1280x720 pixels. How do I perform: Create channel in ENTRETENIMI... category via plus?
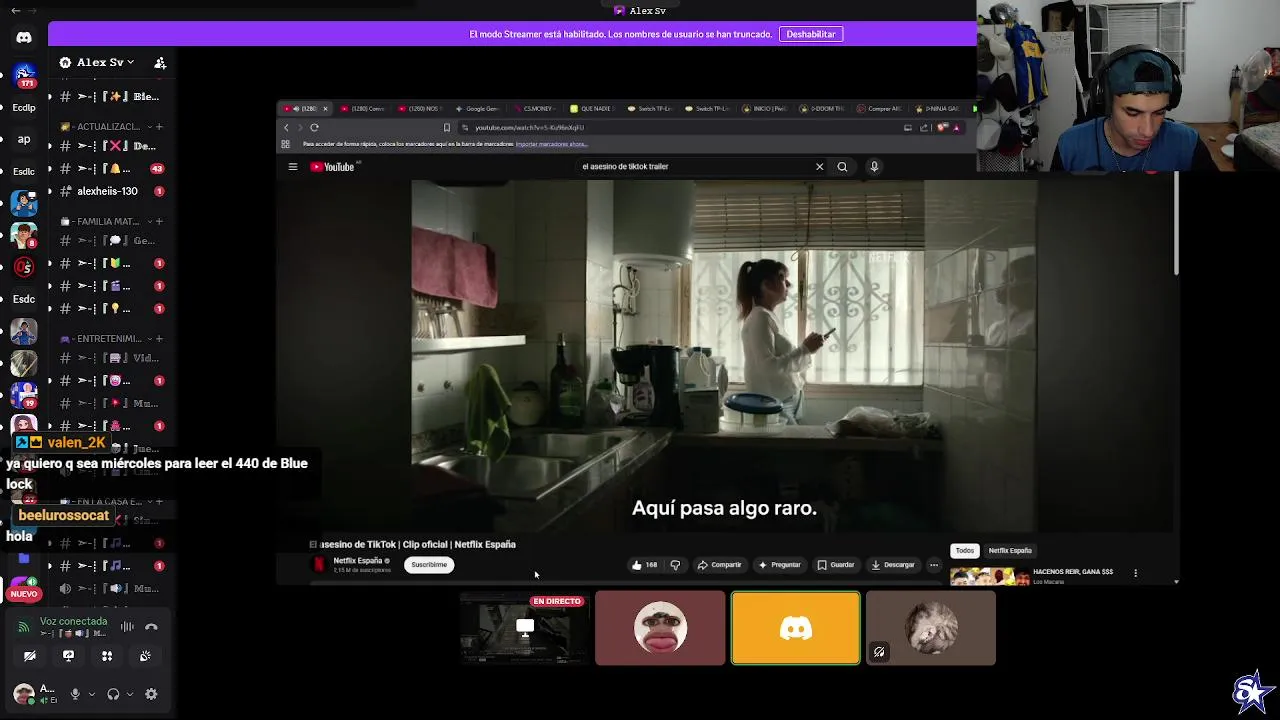coord(159,338)
